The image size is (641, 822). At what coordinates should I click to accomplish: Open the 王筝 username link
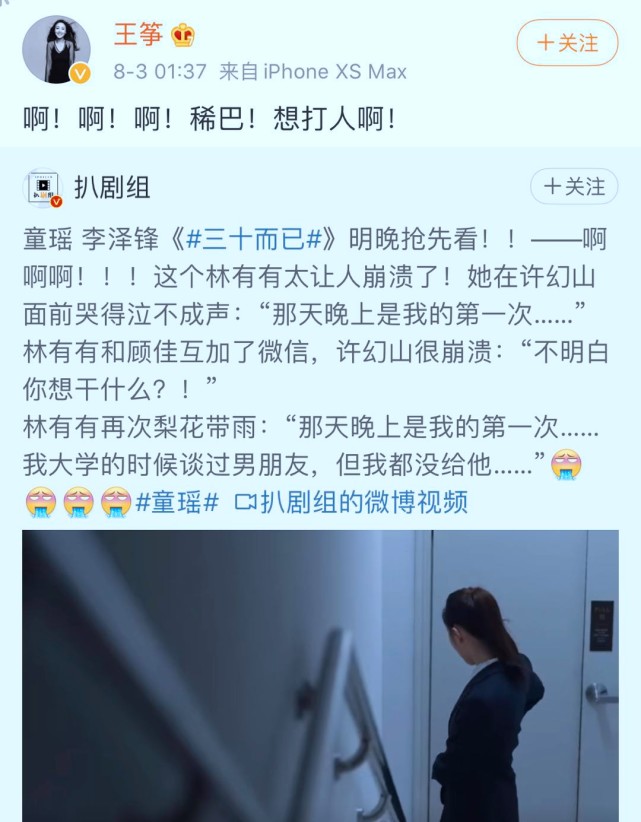(138, 35)
